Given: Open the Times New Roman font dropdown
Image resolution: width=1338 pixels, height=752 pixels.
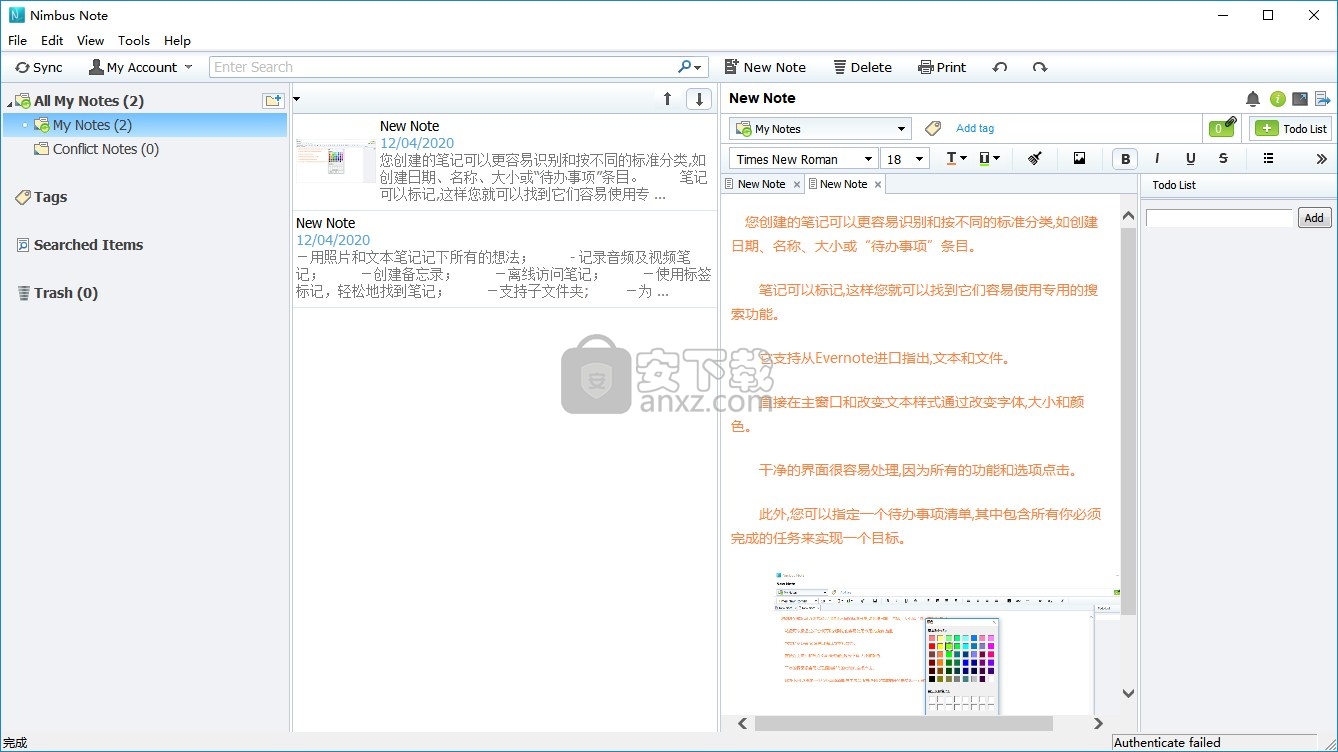Looking at the screenshot, I should [804, 159].
